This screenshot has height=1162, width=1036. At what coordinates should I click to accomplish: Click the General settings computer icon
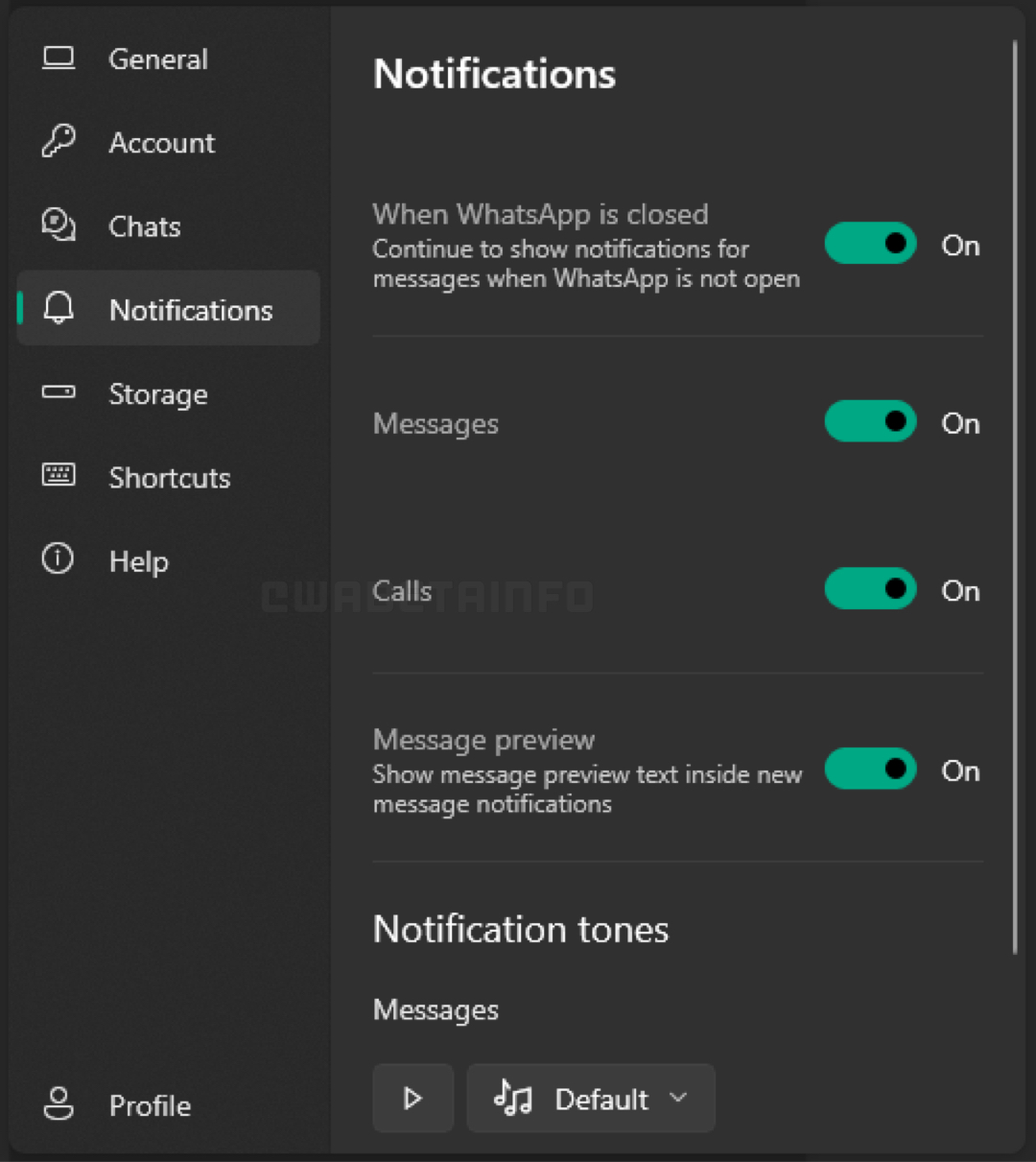pos(58,59)
